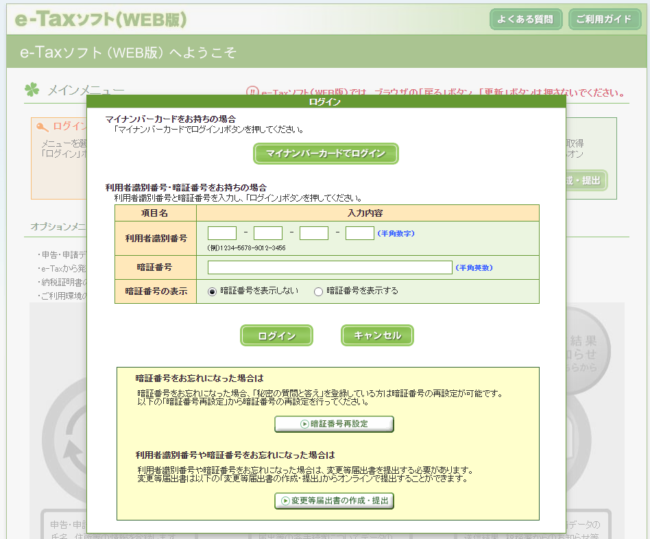Click heading 利用者識別番号・暗証番号をお持ちの場合
Screen dimensions: 650x539
click(x=186, y=187)
